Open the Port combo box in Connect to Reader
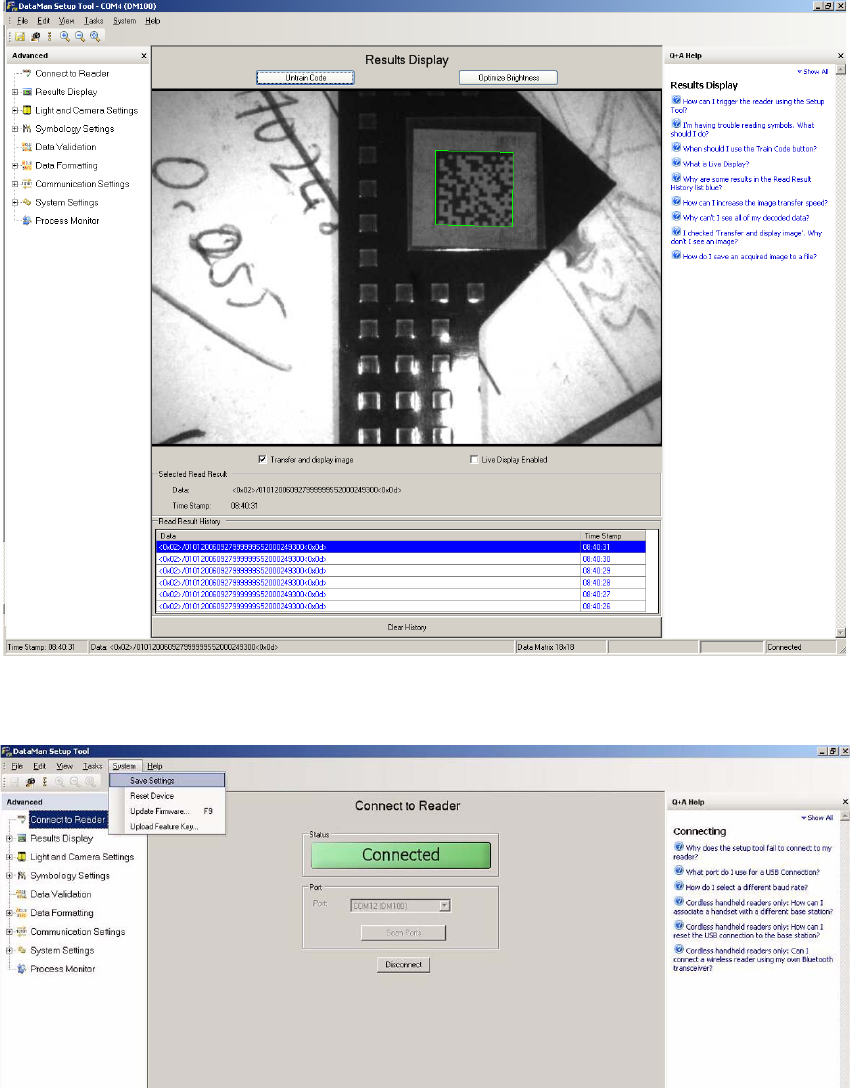This screenshot has height=1088, width=850. [400, 906]
